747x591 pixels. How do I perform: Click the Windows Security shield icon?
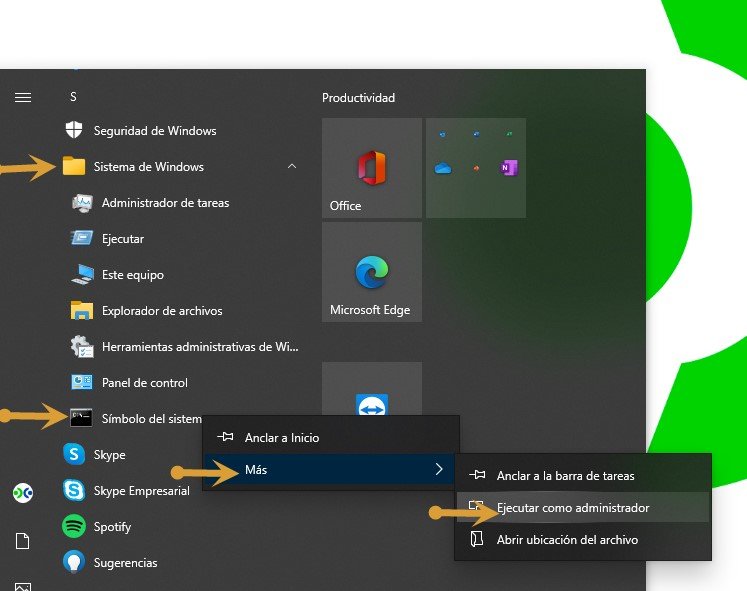click(x=74, y=130)
